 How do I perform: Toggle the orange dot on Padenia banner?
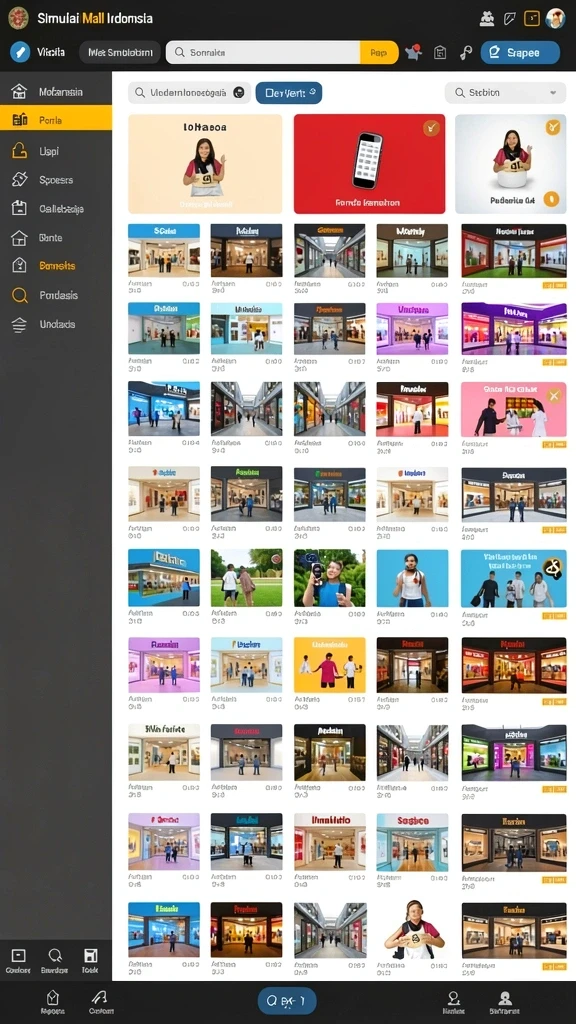[x=551, y=199]
